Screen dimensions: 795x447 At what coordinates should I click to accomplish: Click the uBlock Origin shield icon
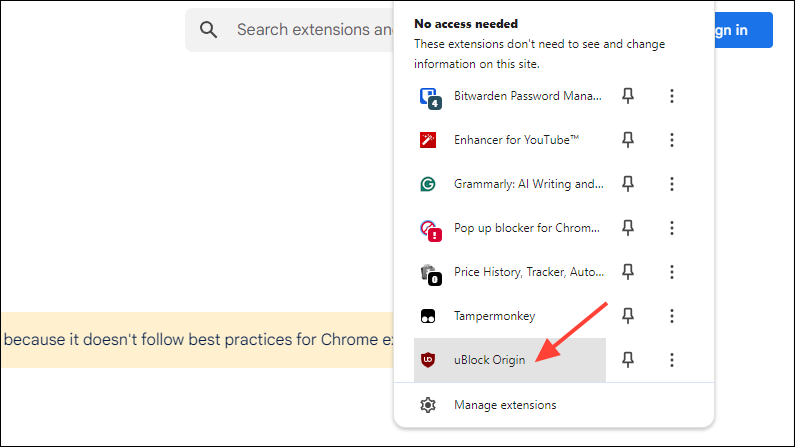pos(428,360)
